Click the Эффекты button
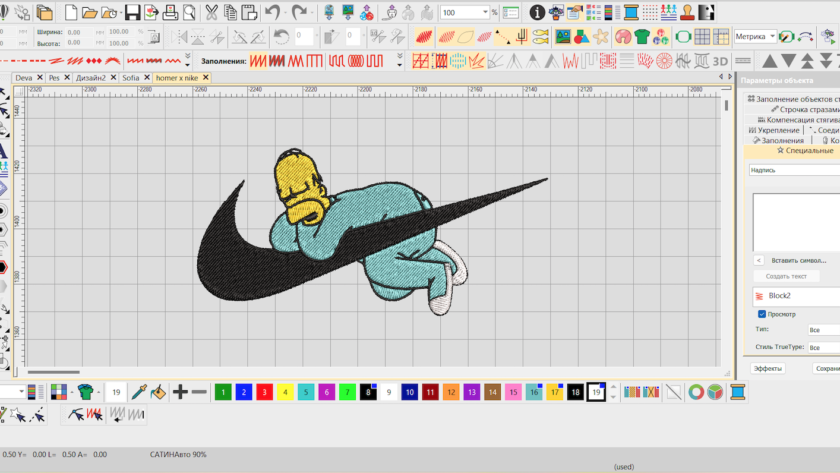 point(768,369)
